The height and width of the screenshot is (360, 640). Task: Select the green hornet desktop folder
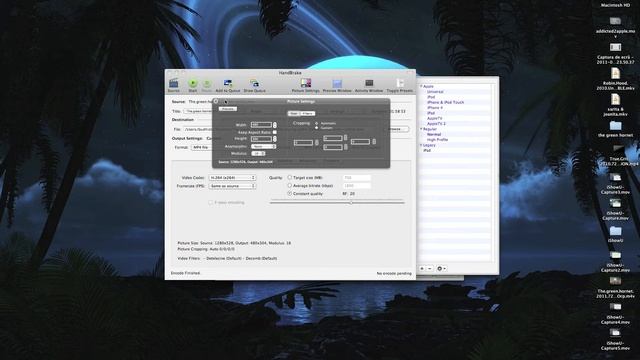coord(615,126)
